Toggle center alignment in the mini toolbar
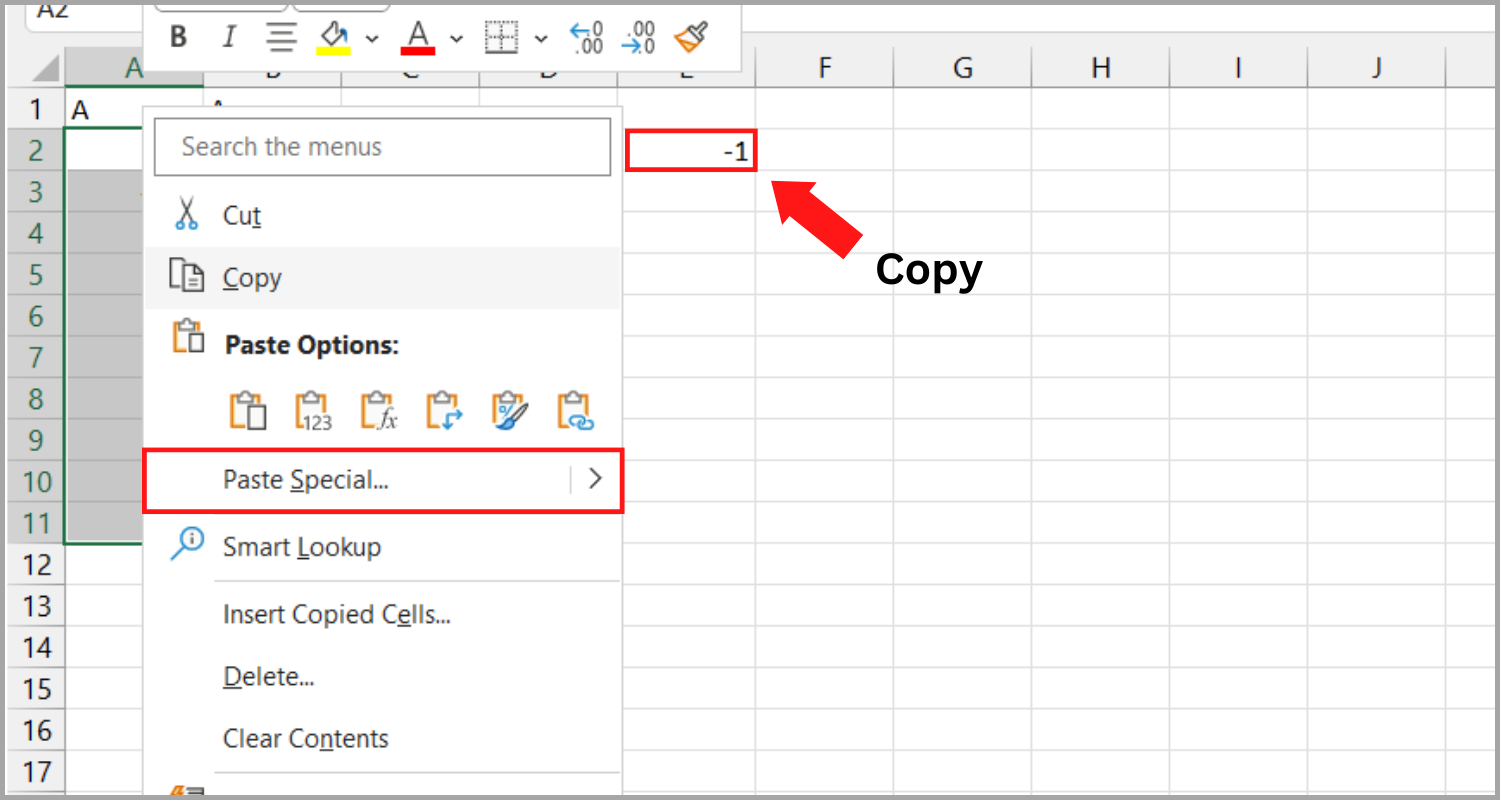Image resolution: width=1500 pixels, height=800 pixels. [281, 35]
